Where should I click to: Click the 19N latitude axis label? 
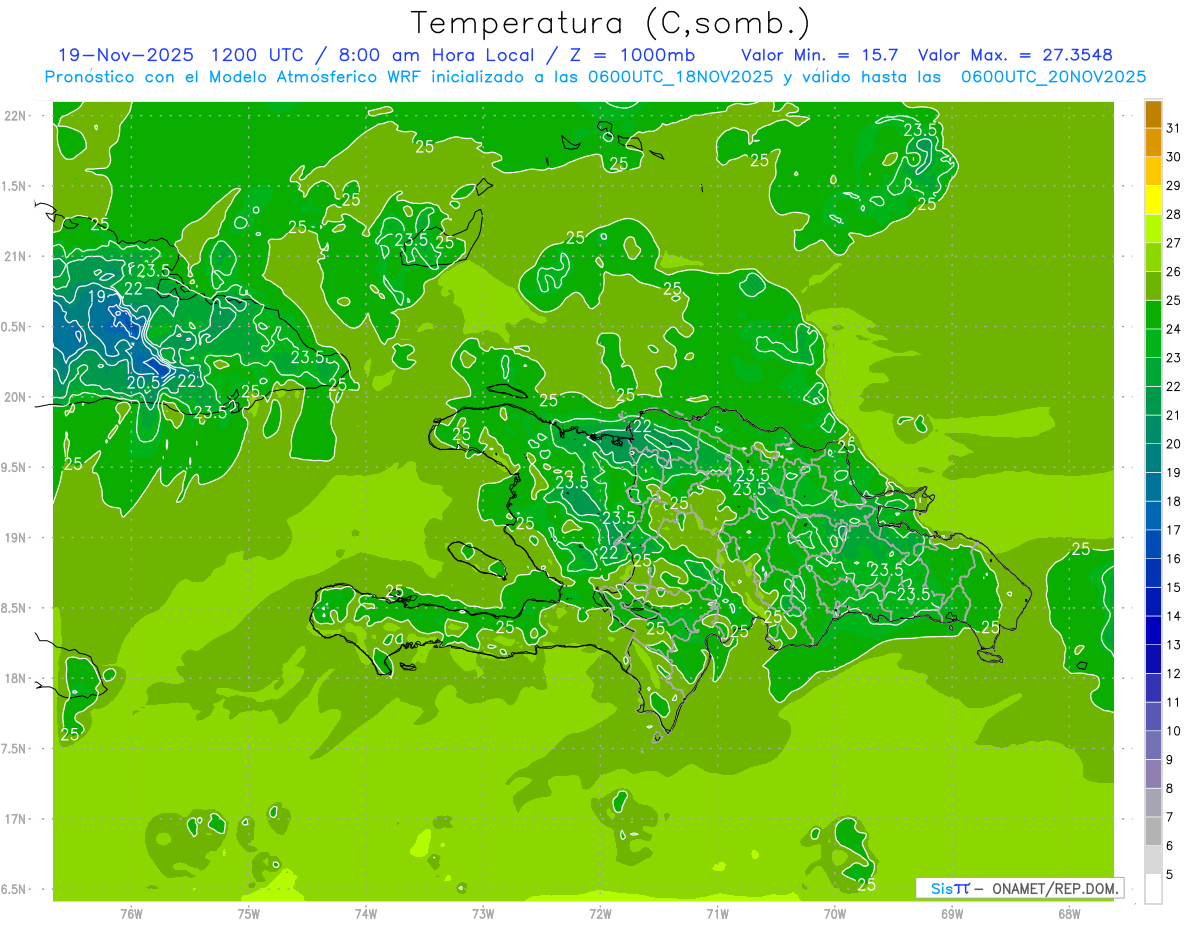point(16,538)
